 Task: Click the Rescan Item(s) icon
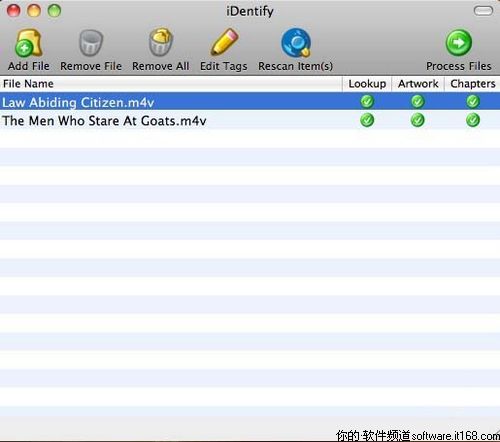coord(296,43)
